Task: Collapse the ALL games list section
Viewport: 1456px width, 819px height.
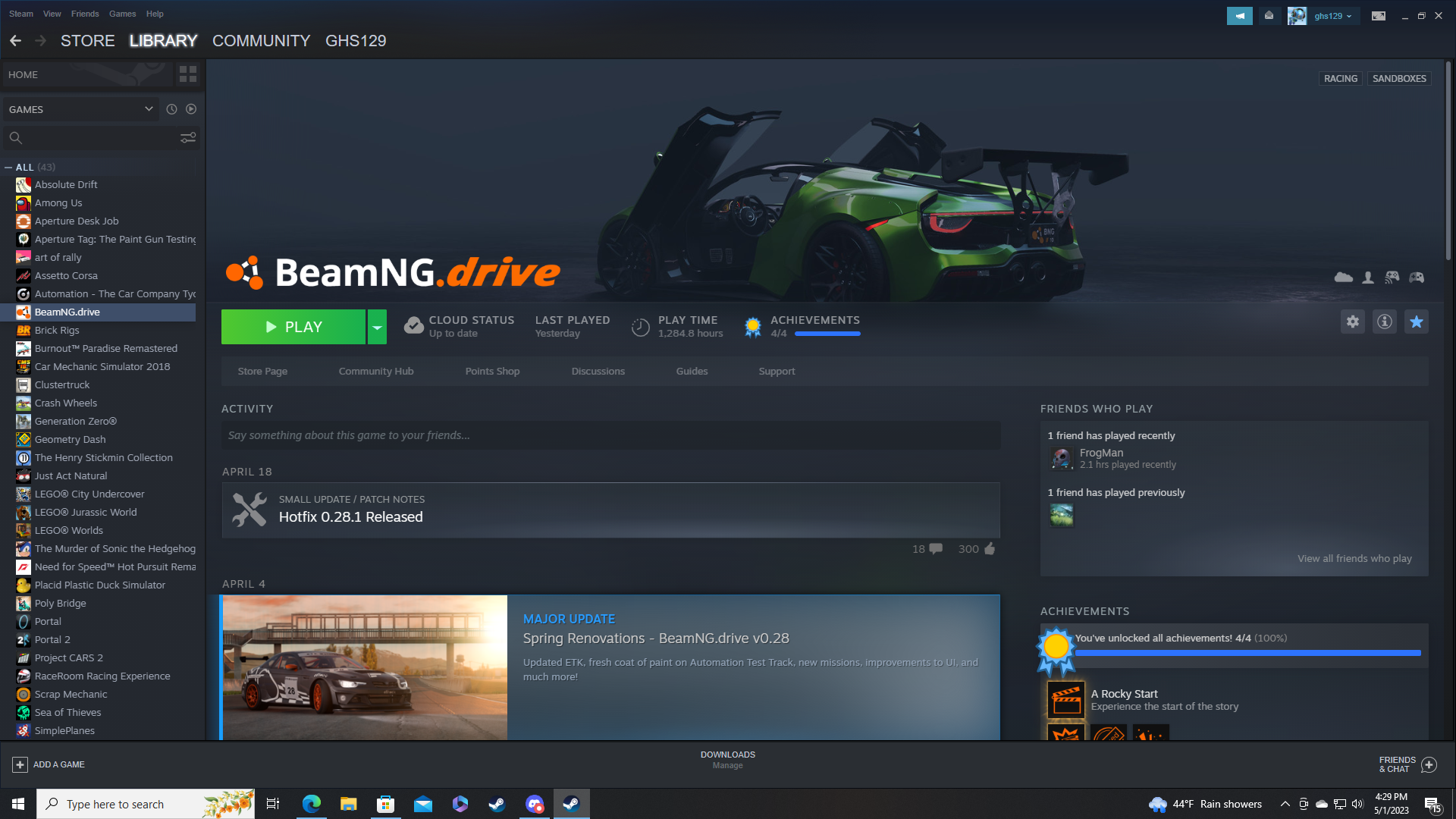Action: 8,167
